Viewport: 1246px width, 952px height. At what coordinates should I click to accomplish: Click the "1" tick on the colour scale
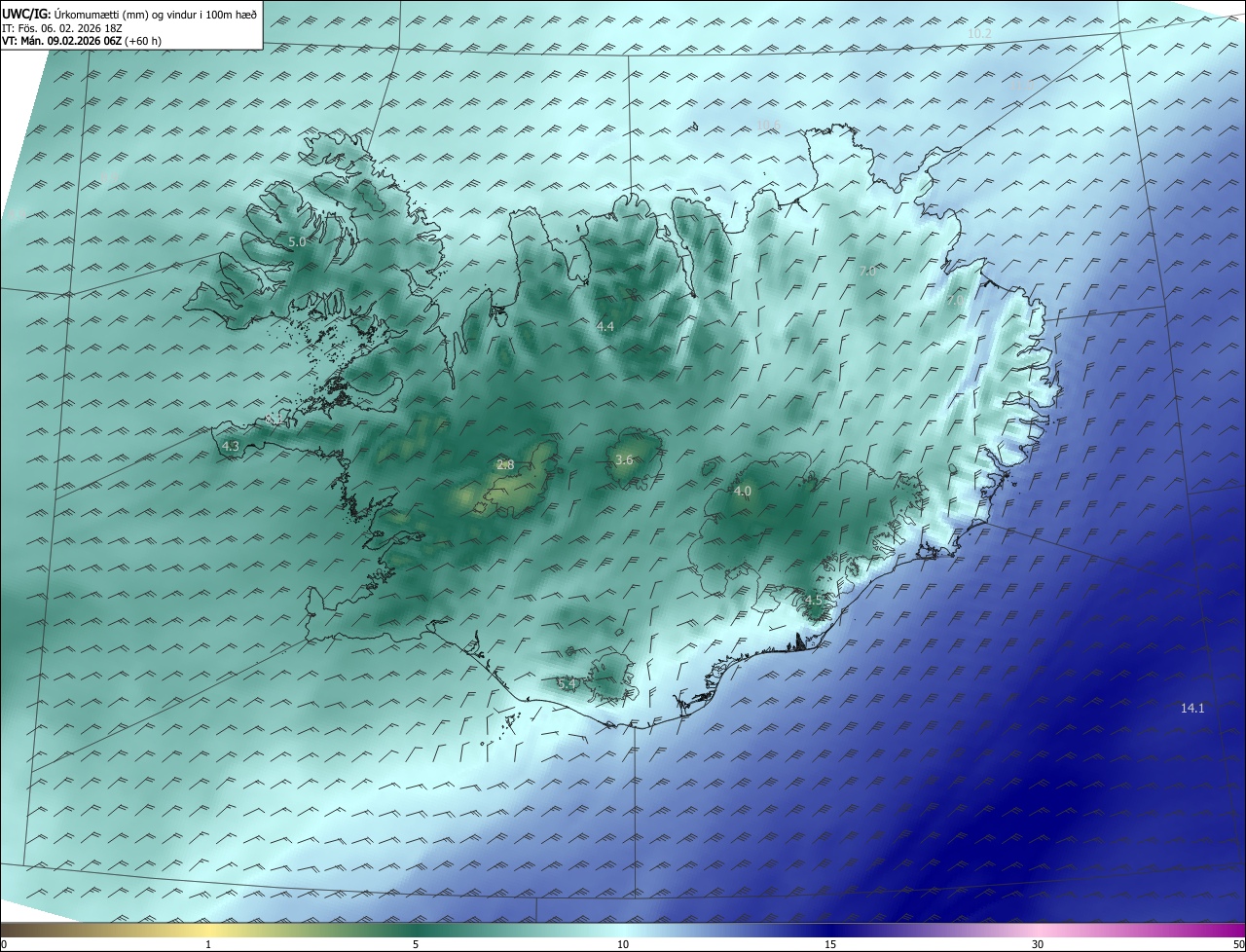(x=208, y=944)
